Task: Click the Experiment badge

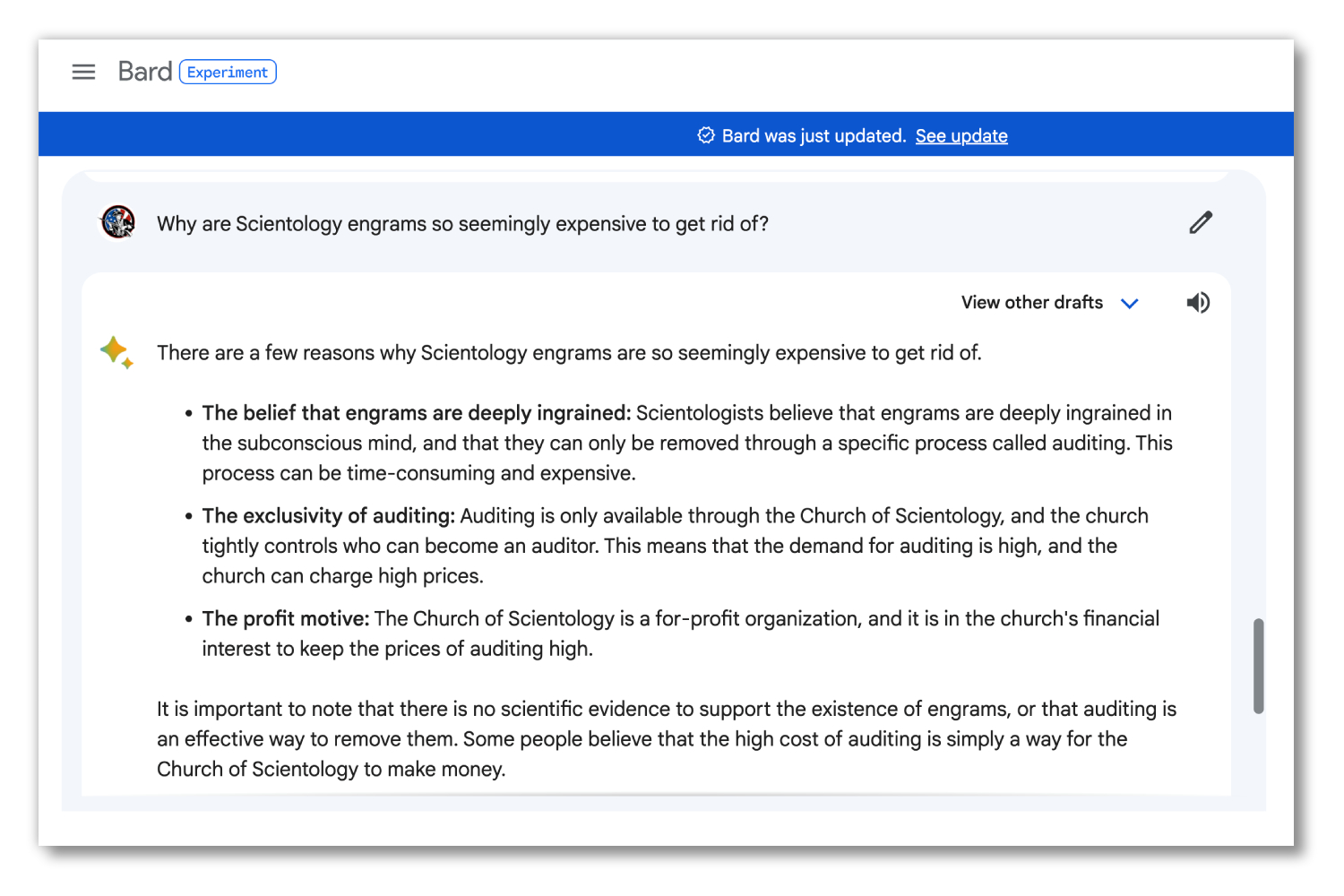Action: tap(228, 72)
